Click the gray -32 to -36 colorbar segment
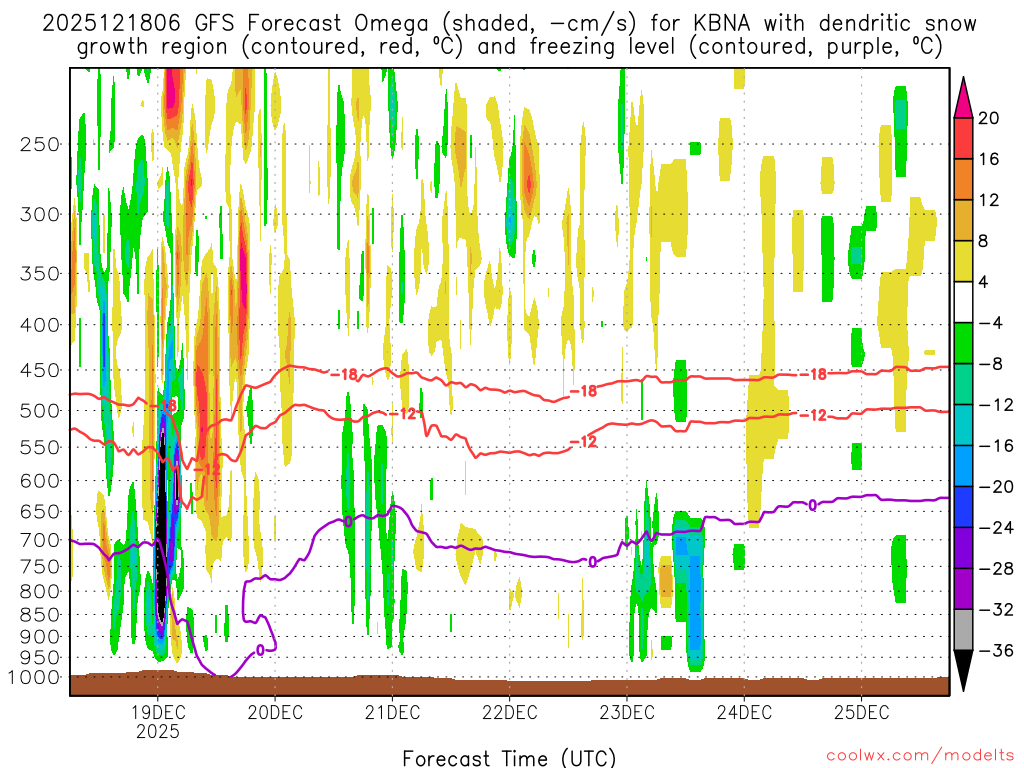The width and height of the screenshot is (1024, 768). pyautogui.click(x=963, y=630)
